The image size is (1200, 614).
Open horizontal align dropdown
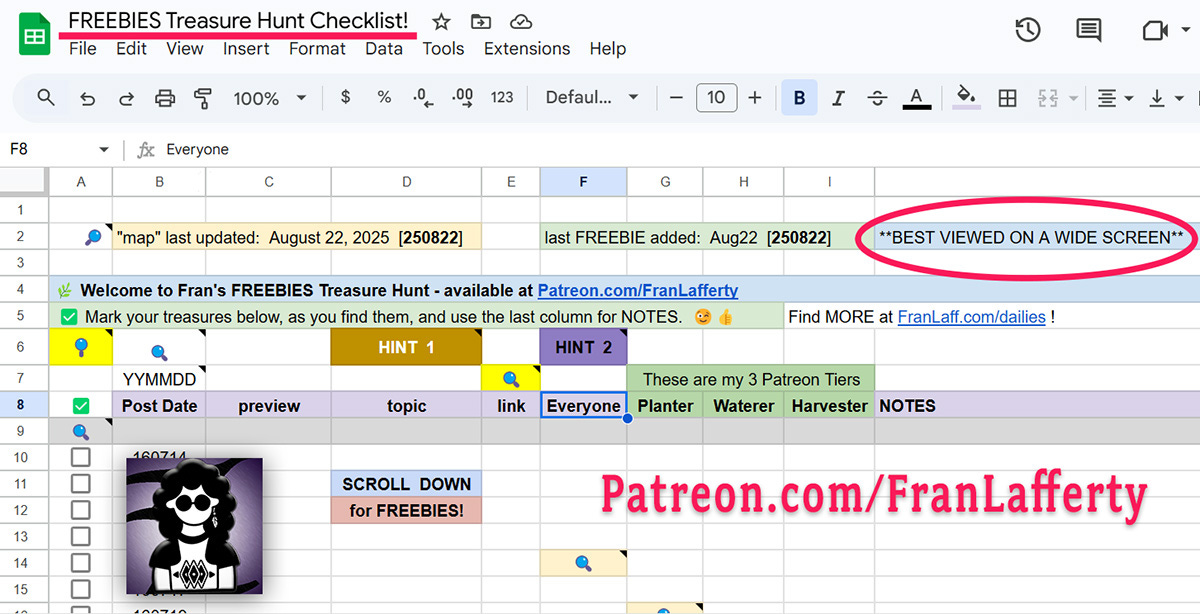point(1115,98)
